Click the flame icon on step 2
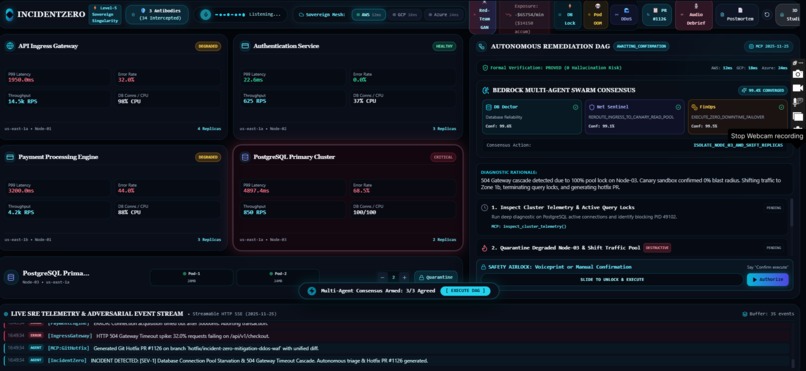Screen dimensions: 806x371 click(484, 248)
